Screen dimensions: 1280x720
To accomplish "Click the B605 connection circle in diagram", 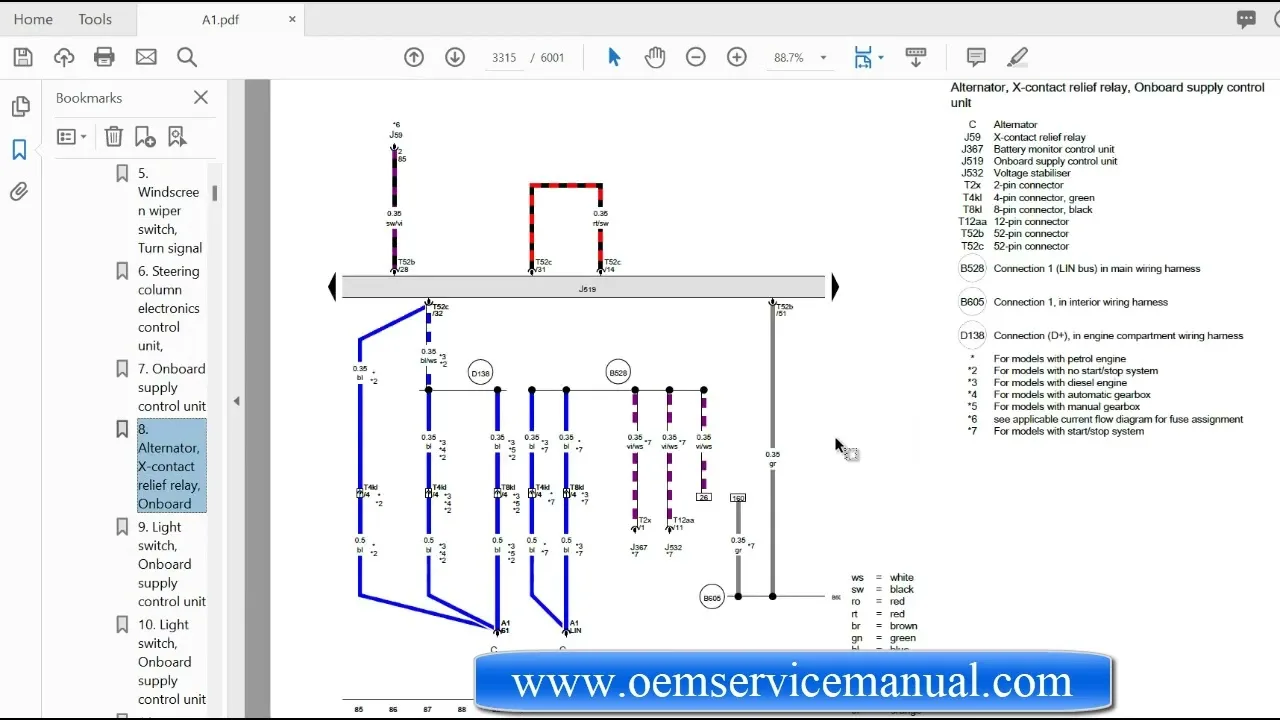I will click(x=711, y=598).
